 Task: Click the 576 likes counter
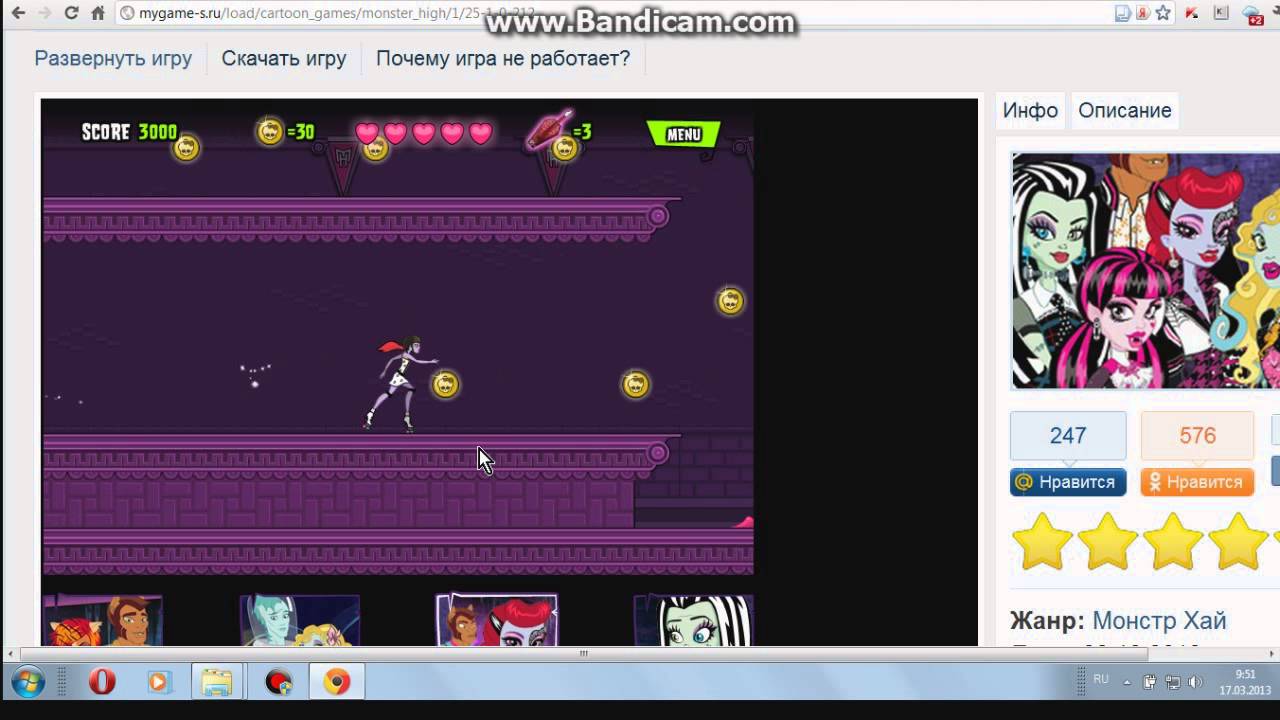(x=1197, y=436)
